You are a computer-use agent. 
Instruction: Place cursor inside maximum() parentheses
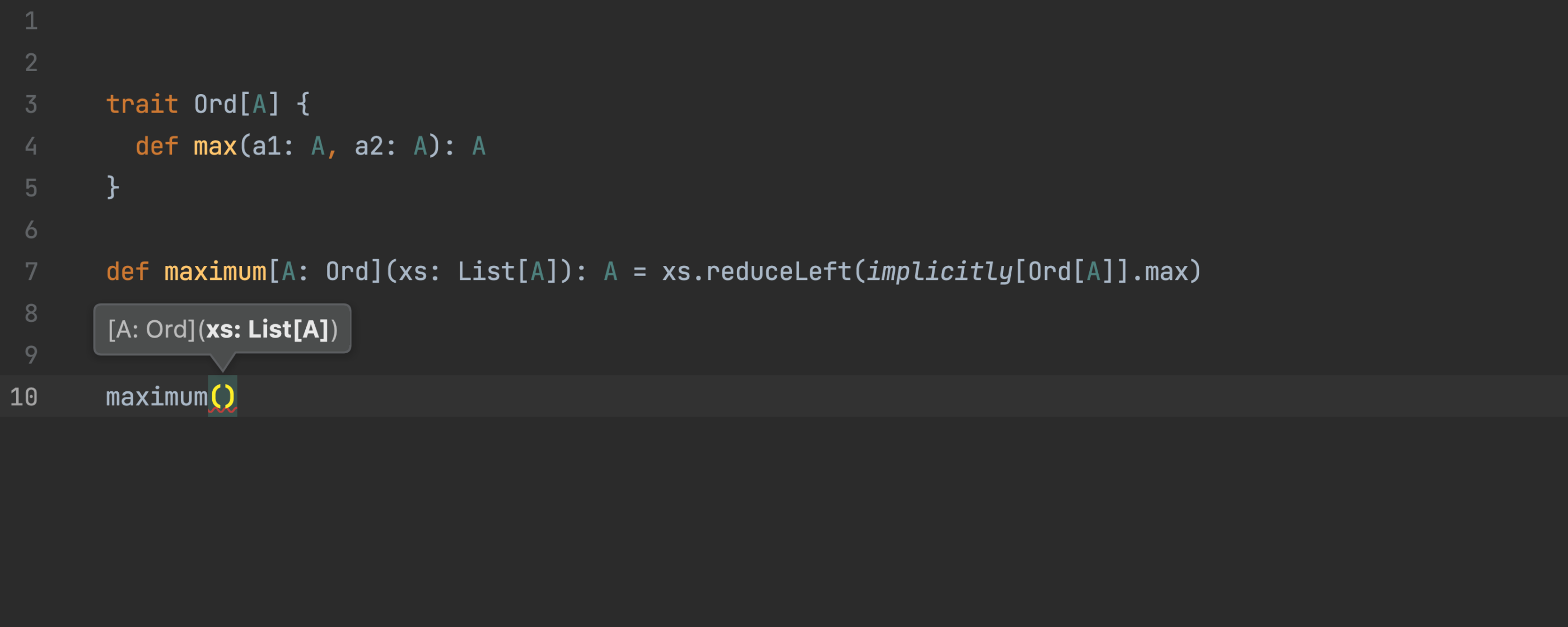[x=223, y=397]
